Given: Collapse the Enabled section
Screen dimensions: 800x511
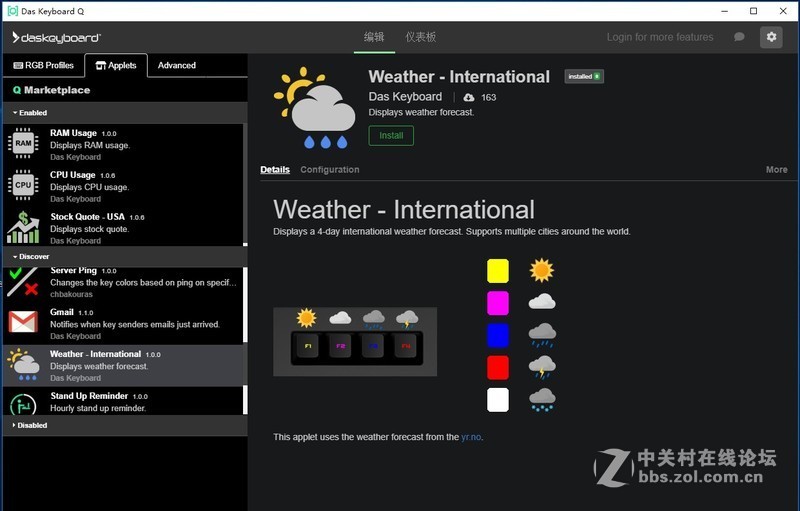Looking at the screenshot, I should [x=30, y=113].
